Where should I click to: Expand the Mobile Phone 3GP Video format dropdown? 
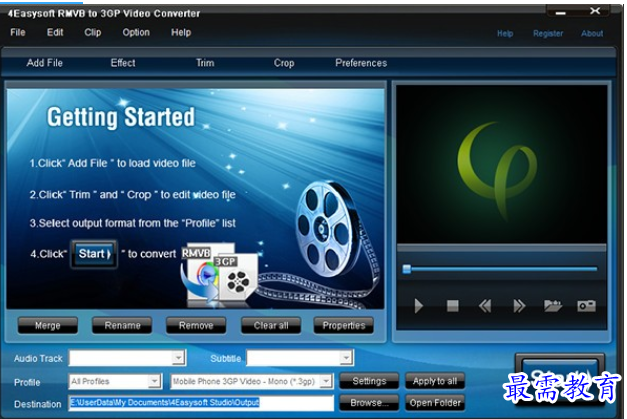(x=326, y=381)
